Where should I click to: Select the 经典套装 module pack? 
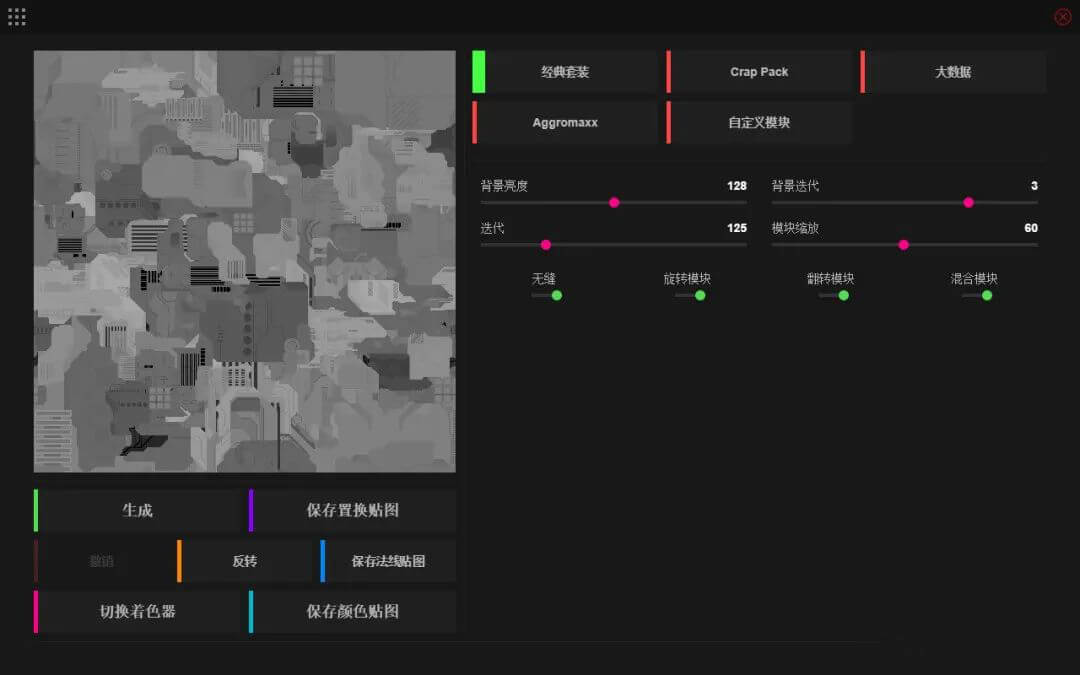point(565,72)
